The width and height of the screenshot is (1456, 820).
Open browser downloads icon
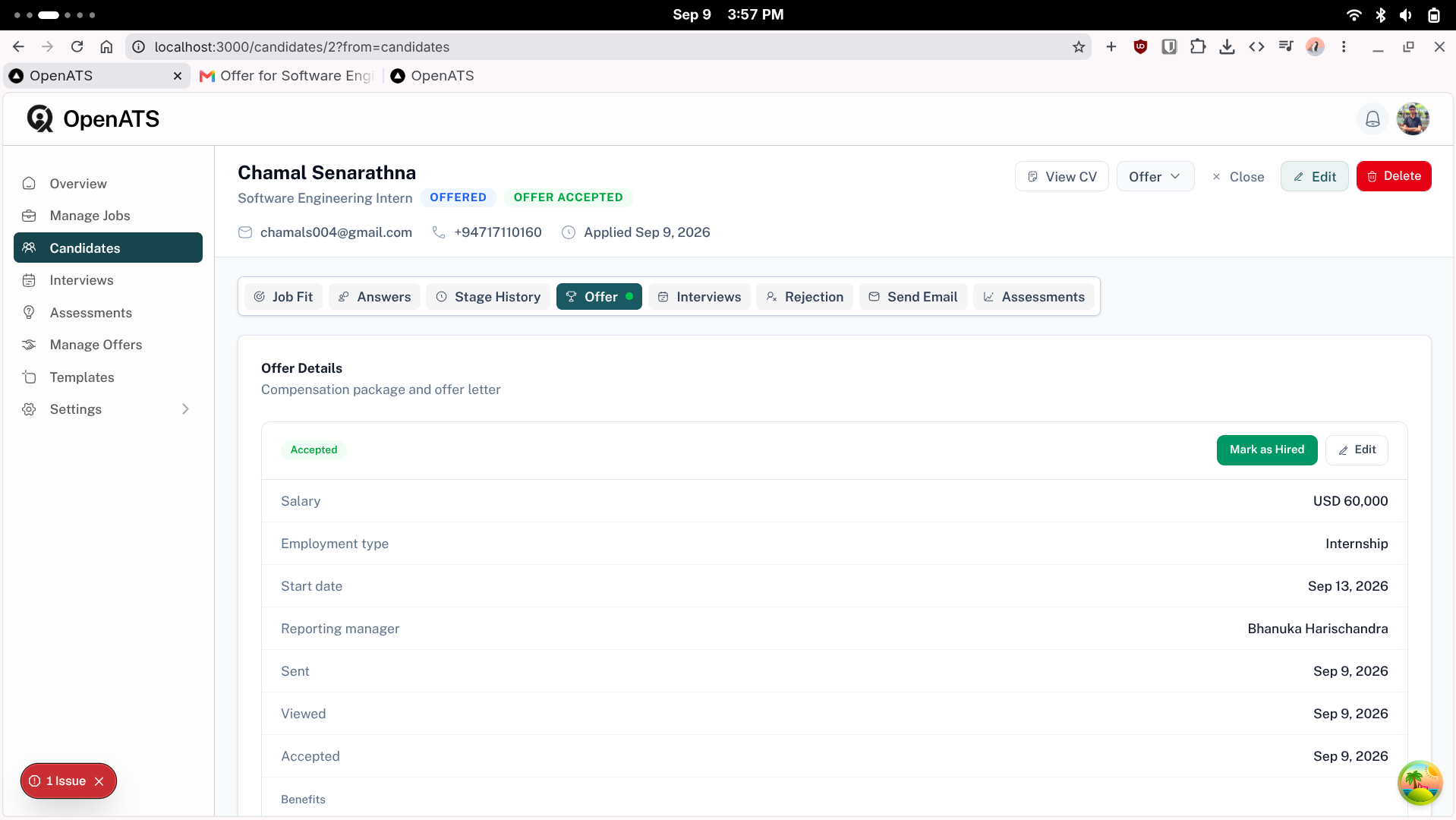pos(1227,47)
